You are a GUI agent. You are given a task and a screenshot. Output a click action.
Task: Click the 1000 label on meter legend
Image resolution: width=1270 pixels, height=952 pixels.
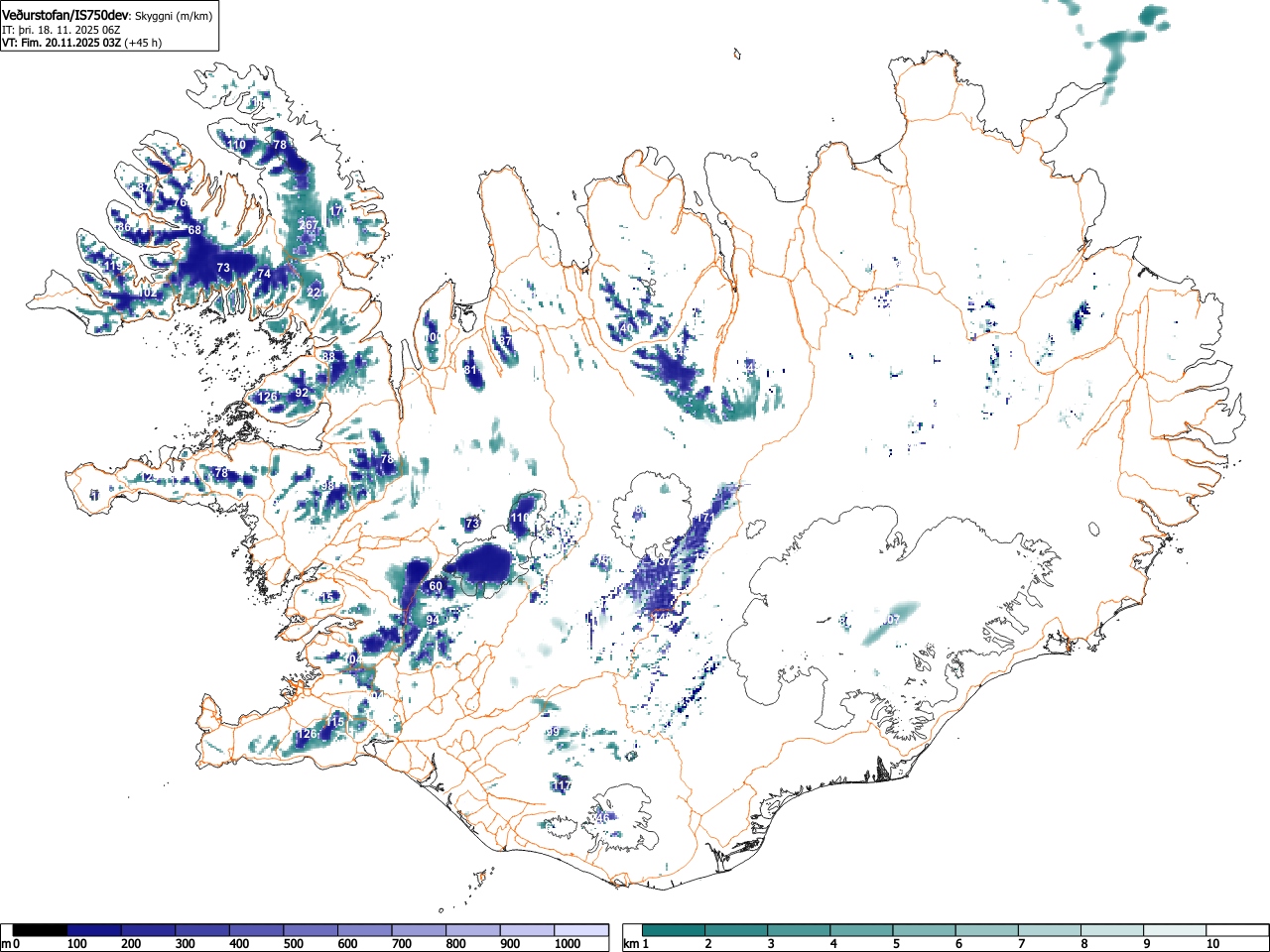point(567,944)
